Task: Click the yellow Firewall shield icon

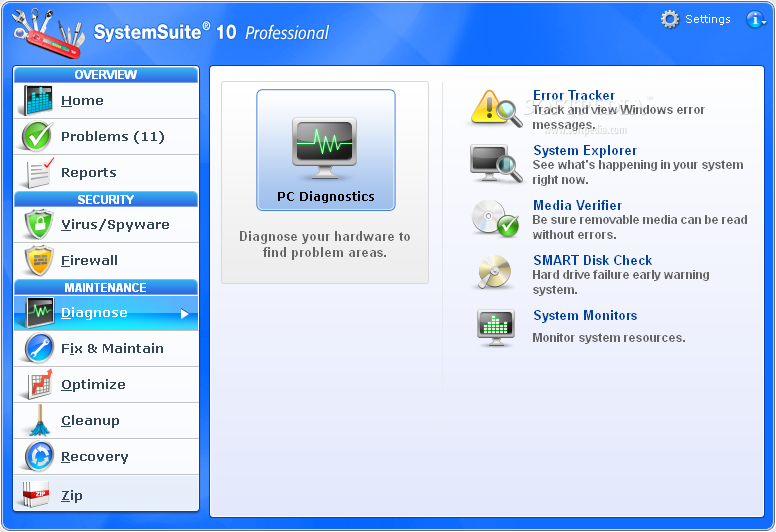Action: pyautogui.click(x=39, y=260)
